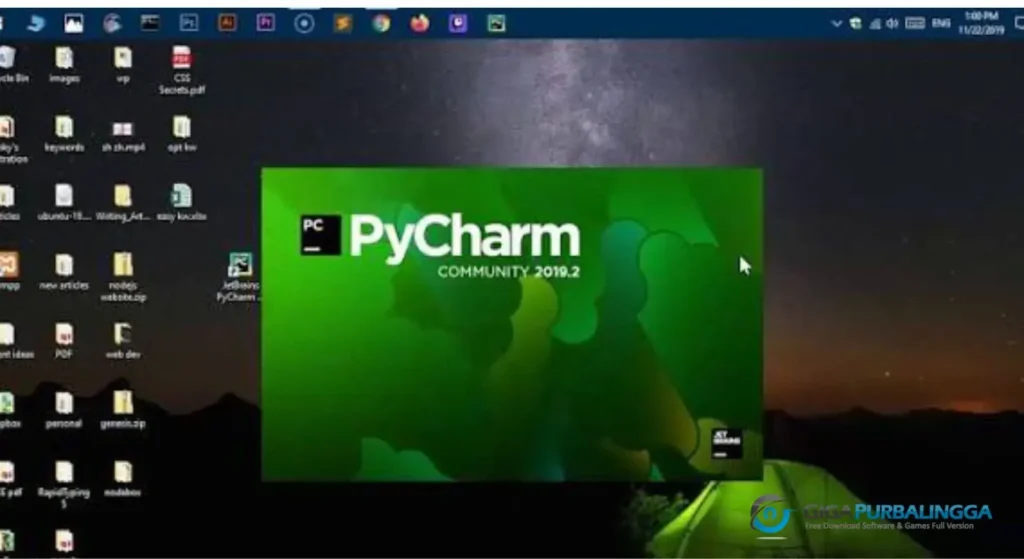Click the JetBrains logo on the splash
1024x559 pixels.
click(727, 443)
